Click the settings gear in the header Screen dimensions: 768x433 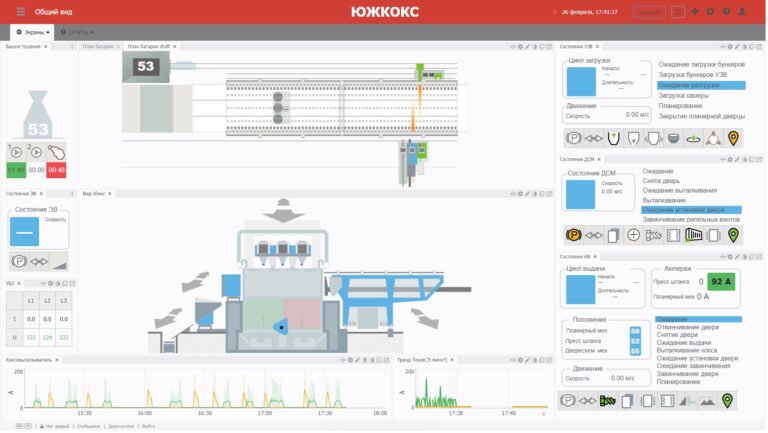(x=710, y=12)
